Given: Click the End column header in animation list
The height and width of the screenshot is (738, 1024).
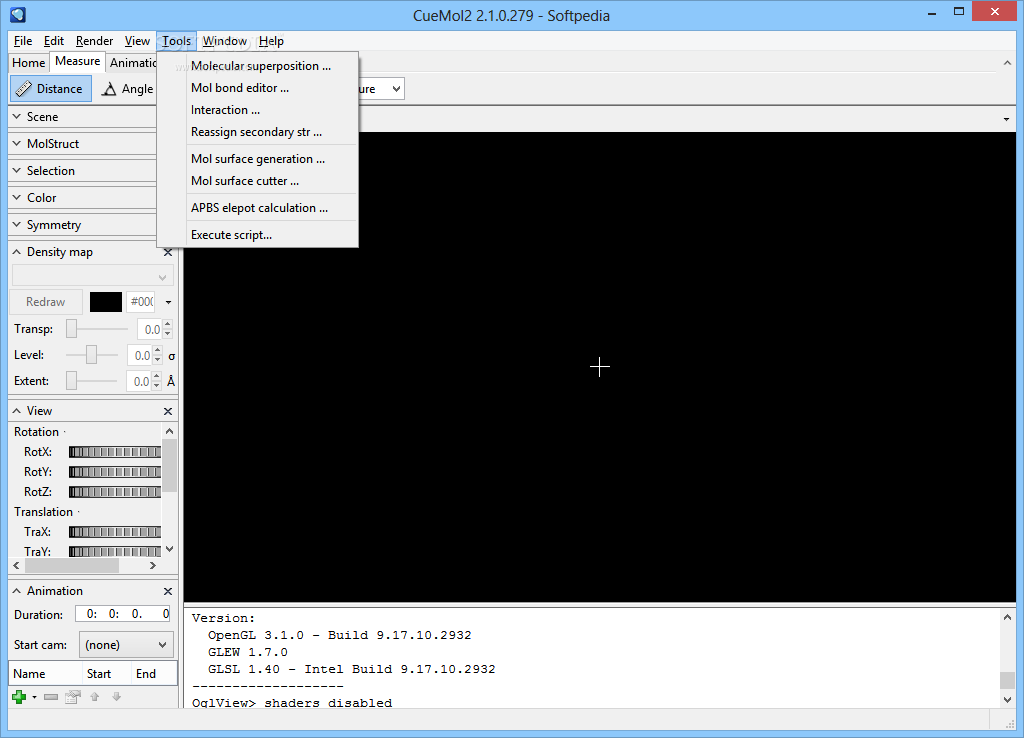Looking at the screenshot, I should click(x=153, y=674).
